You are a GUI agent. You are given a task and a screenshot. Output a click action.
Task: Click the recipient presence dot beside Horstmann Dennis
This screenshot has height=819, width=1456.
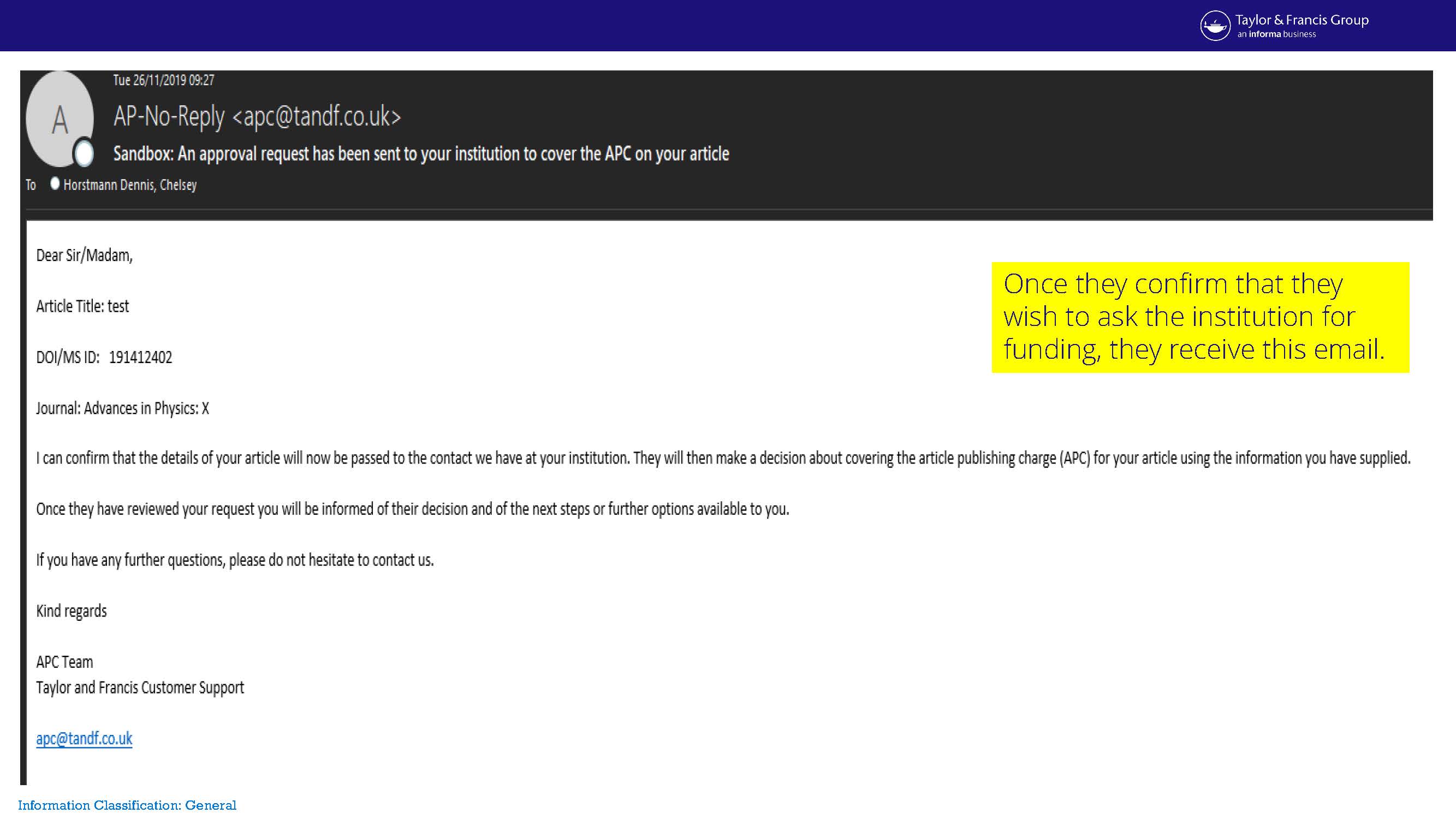click(55, 183)
